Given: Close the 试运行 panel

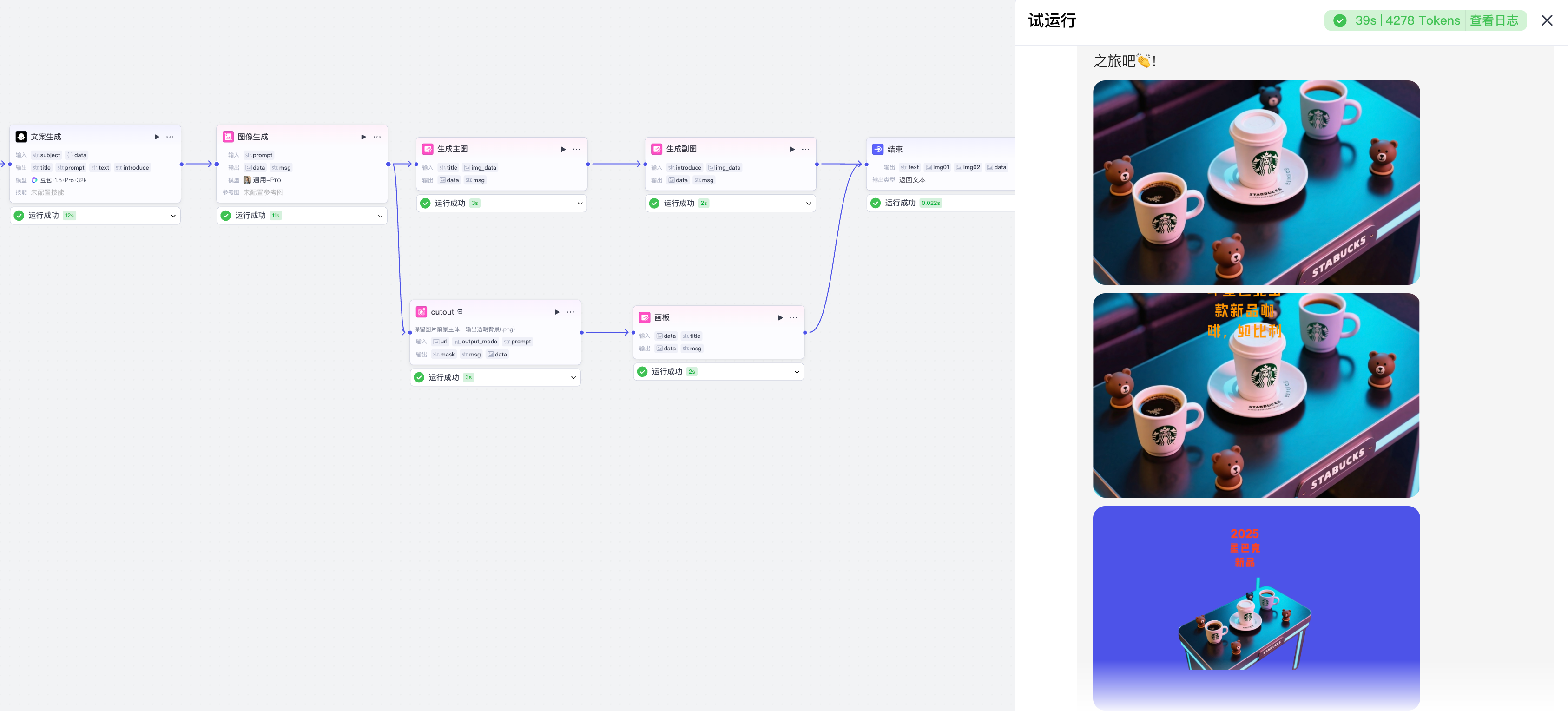Looking at the screenshot, I should (x=1546, y=21).
